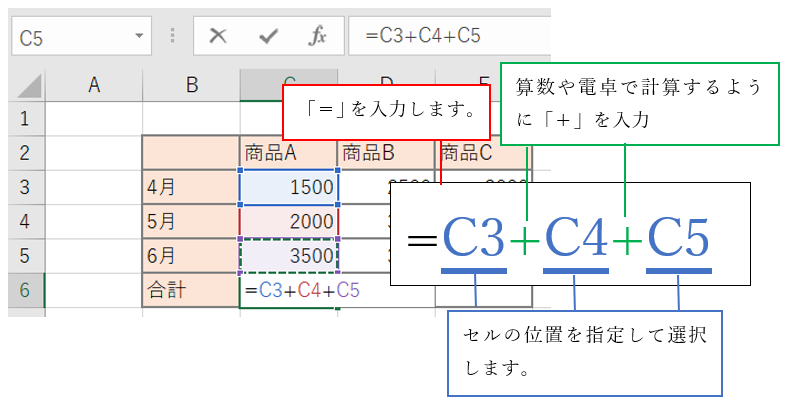
Task: Select column B header
Action: tap(191, 85)
